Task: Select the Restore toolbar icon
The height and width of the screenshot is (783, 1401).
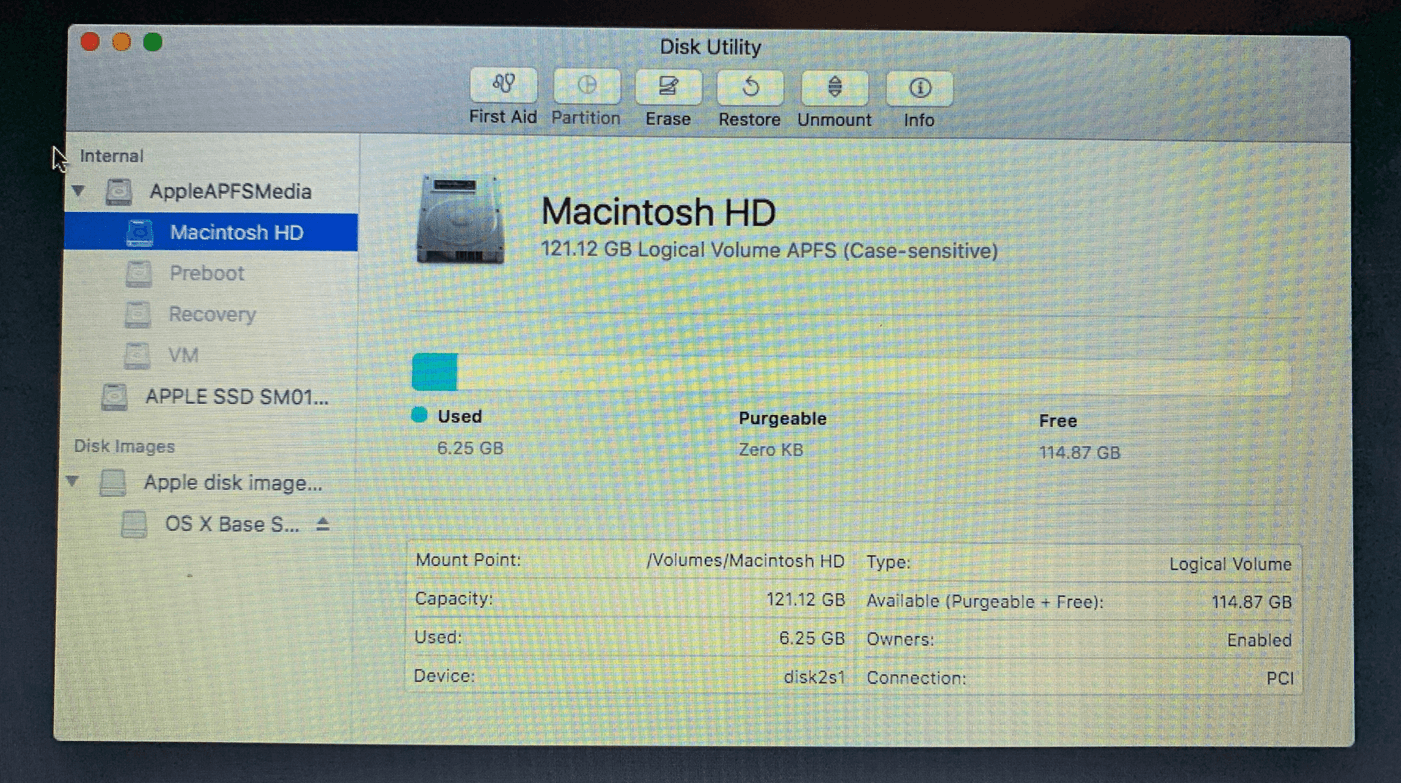Action: pos(750,88)
